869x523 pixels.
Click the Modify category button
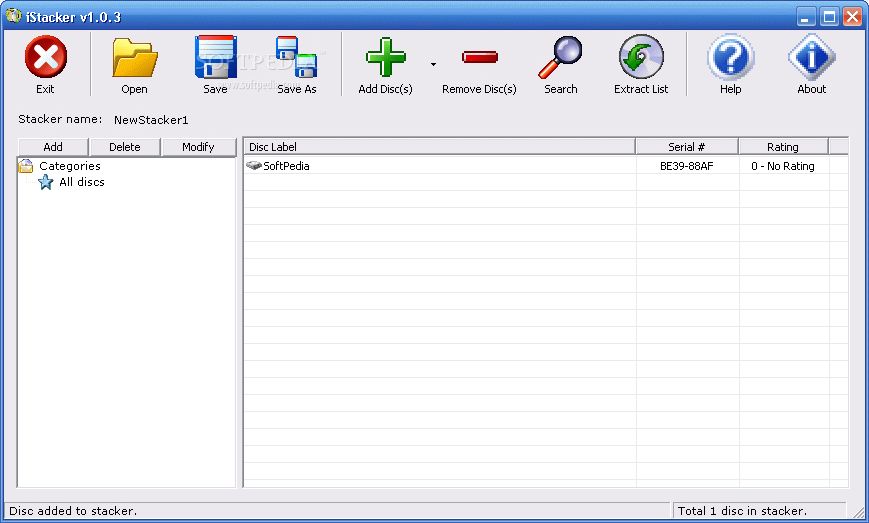pyautogui.click(x=198, y=147)
